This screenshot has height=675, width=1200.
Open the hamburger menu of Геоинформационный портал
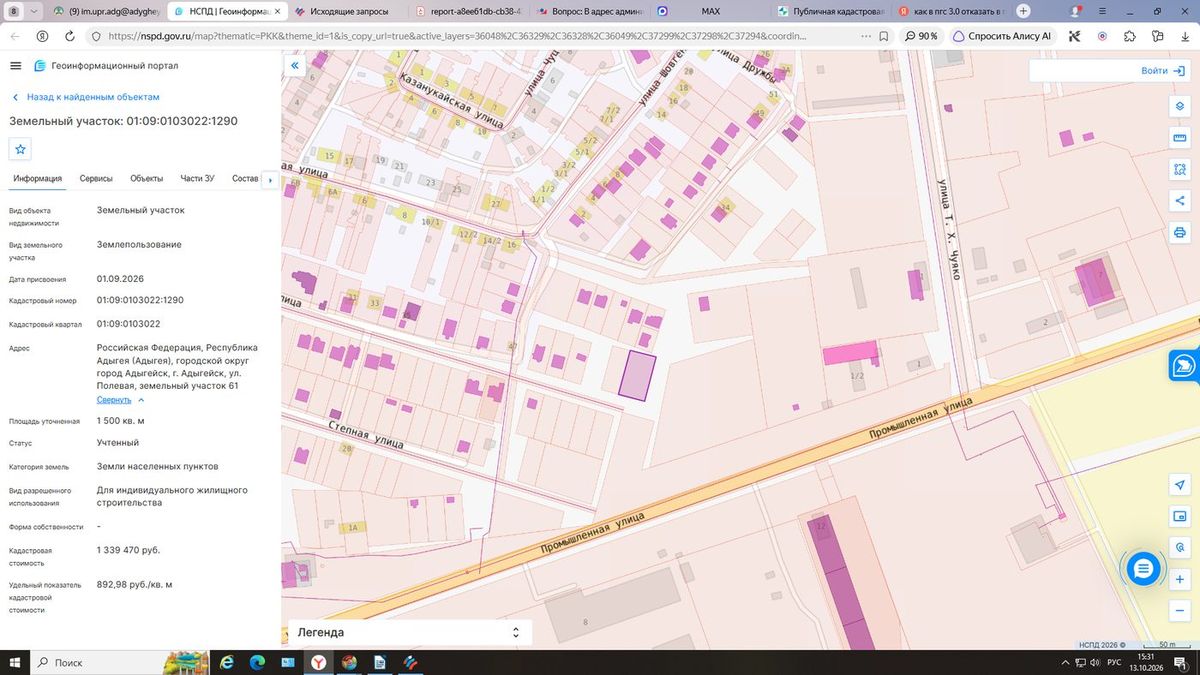tap(15, 66)
